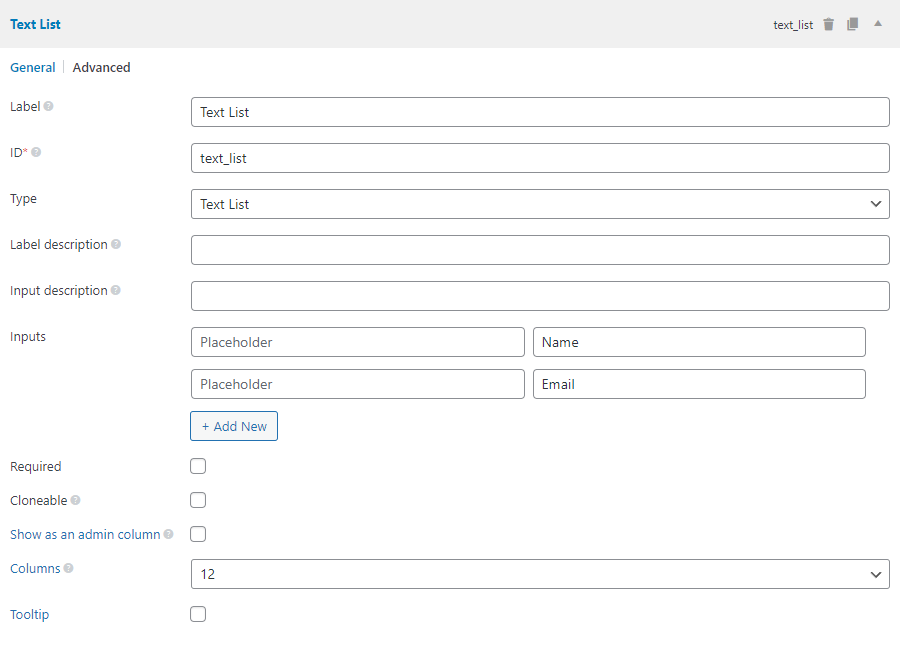Click the Text List header title
Viewport: 900px width, 649px height.
tap(35, 24)
